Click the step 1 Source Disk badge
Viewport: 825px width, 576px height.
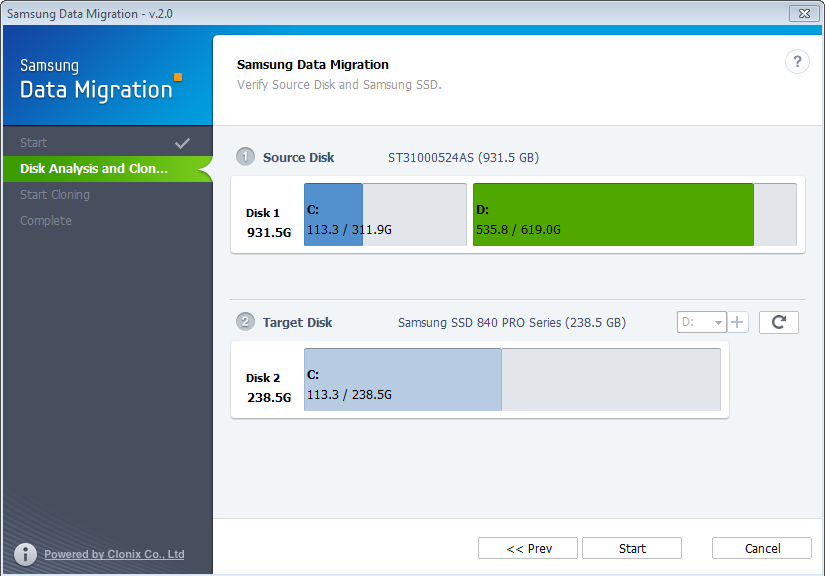click(245, 157)
